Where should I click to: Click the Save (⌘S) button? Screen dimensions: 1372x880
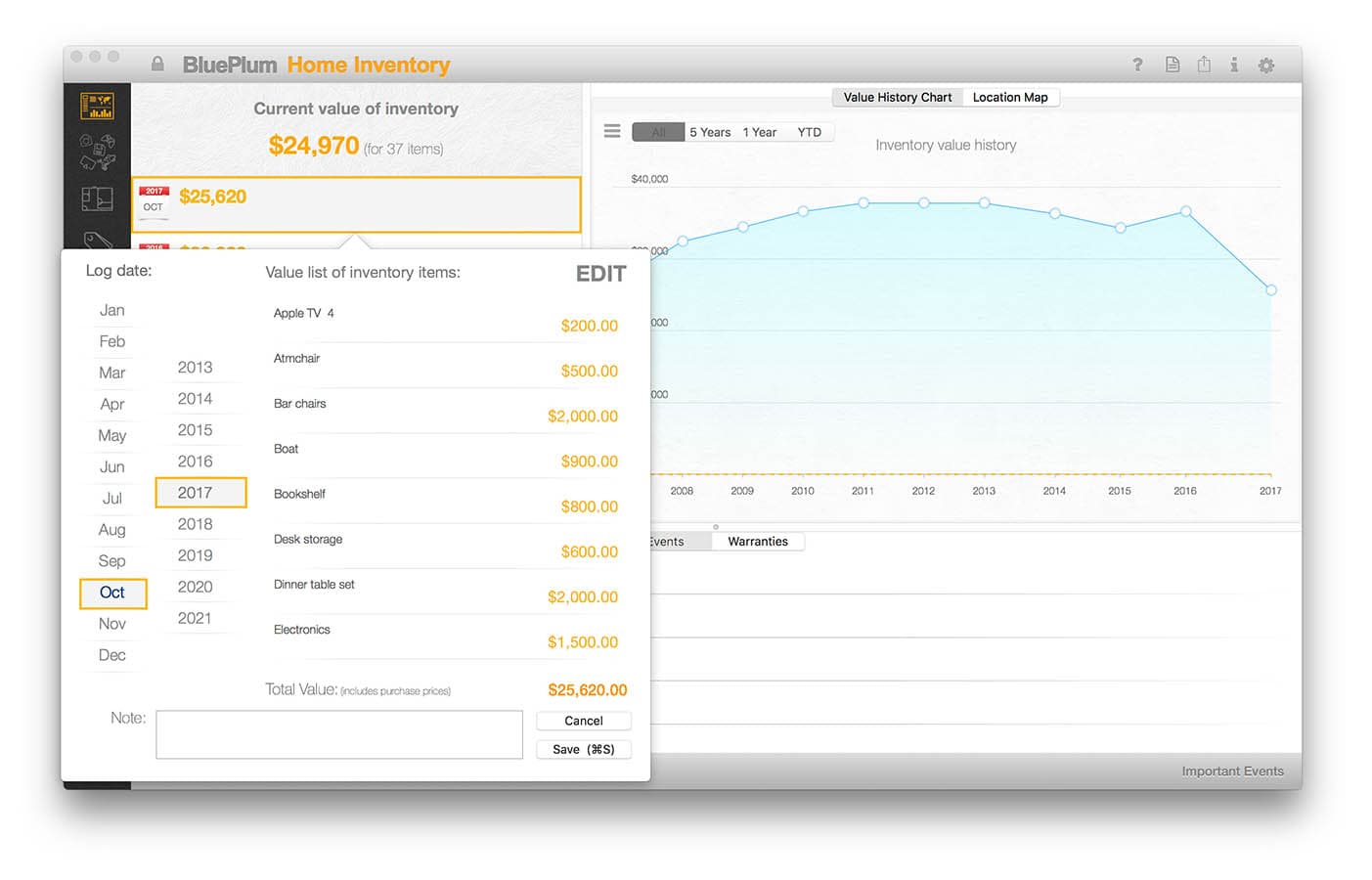(x=584, y=749)
